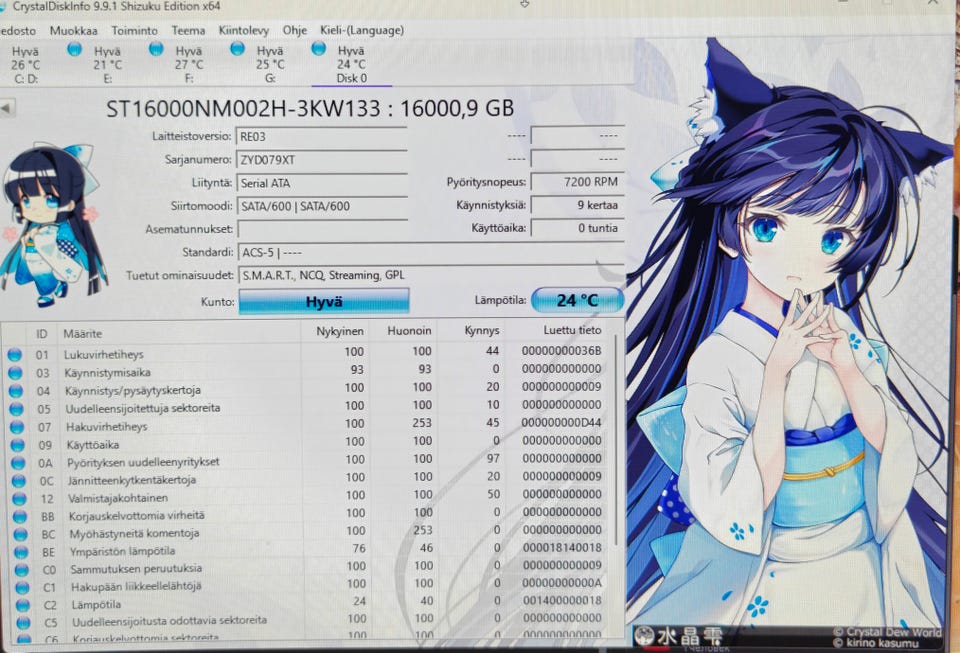Select raw value 001400000018
The width and height of the screenshot is (960, 653).
pyautogui.click(x=562, y=601)
